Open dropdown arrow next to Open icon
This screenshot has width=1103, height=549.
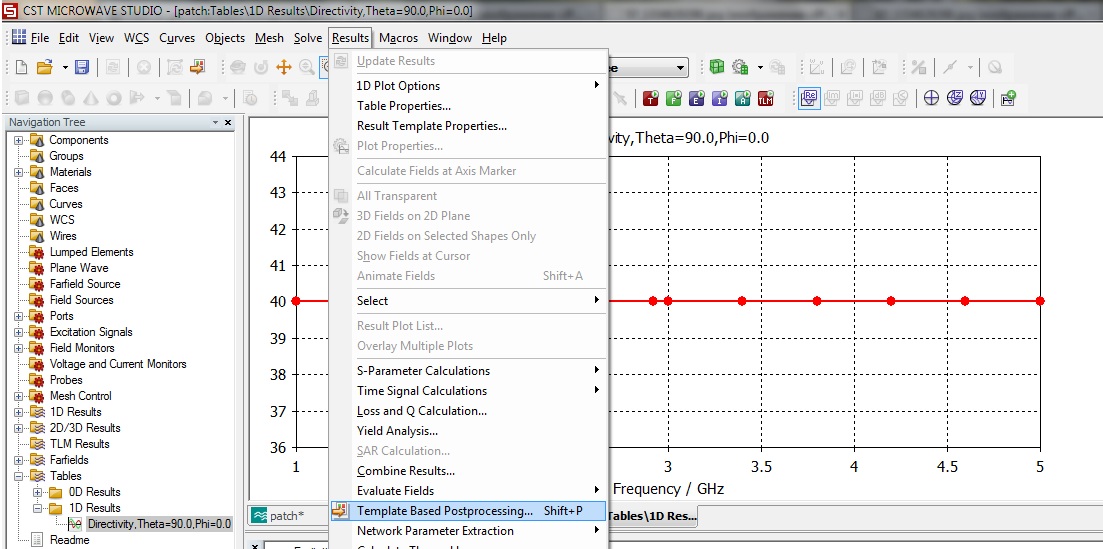point(65,68)
